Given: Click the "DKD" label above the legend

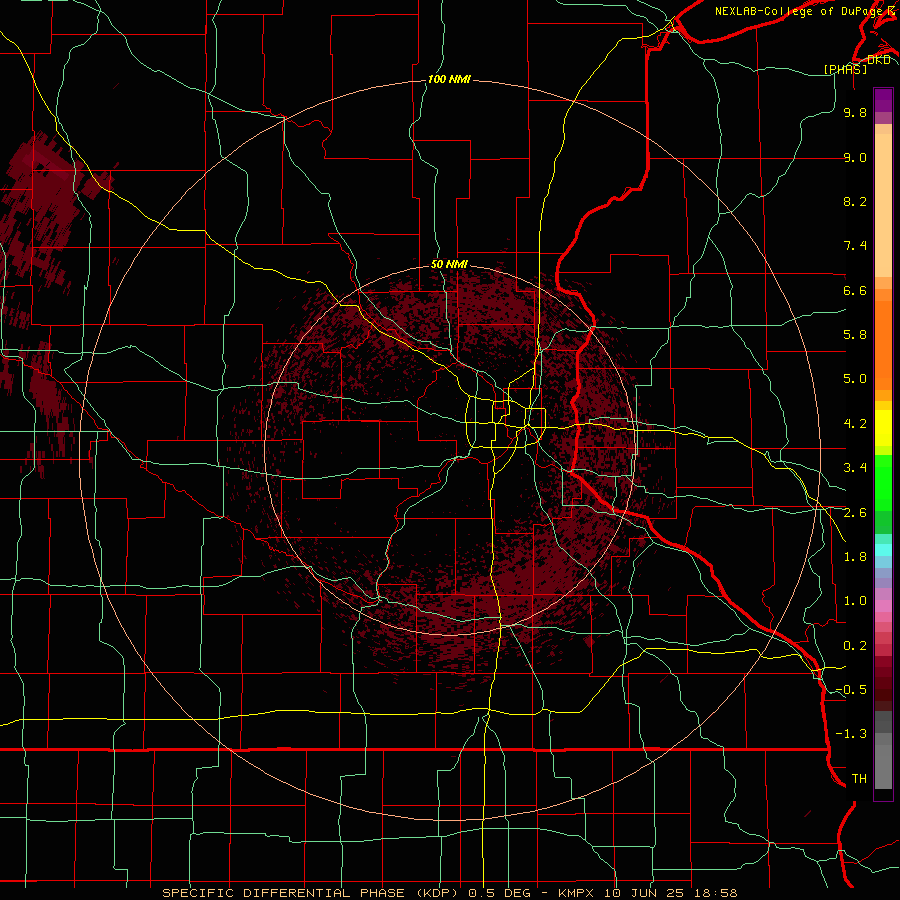Looking at the screenshot, I should (x=879, y=59).
